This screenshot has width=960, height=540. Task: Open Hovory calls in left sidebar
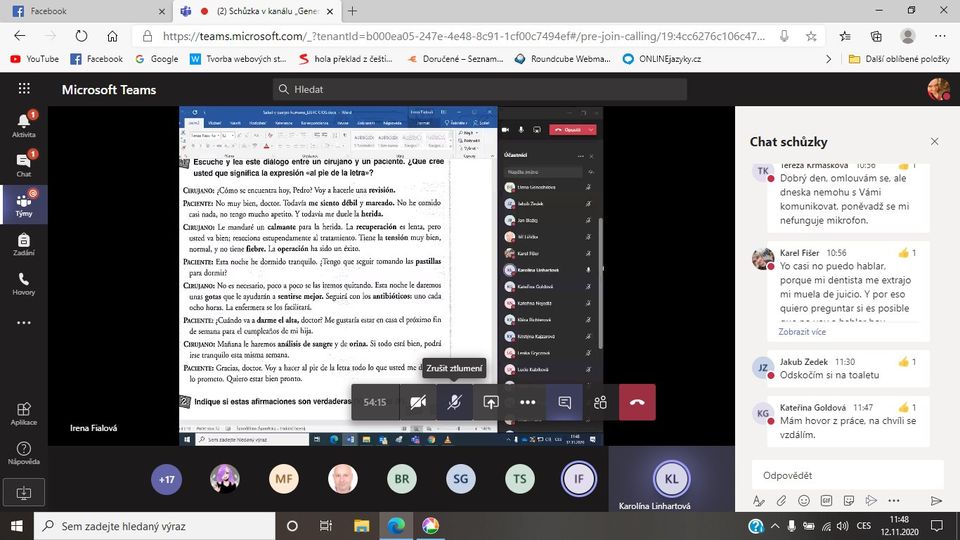[x=24, y=284]
